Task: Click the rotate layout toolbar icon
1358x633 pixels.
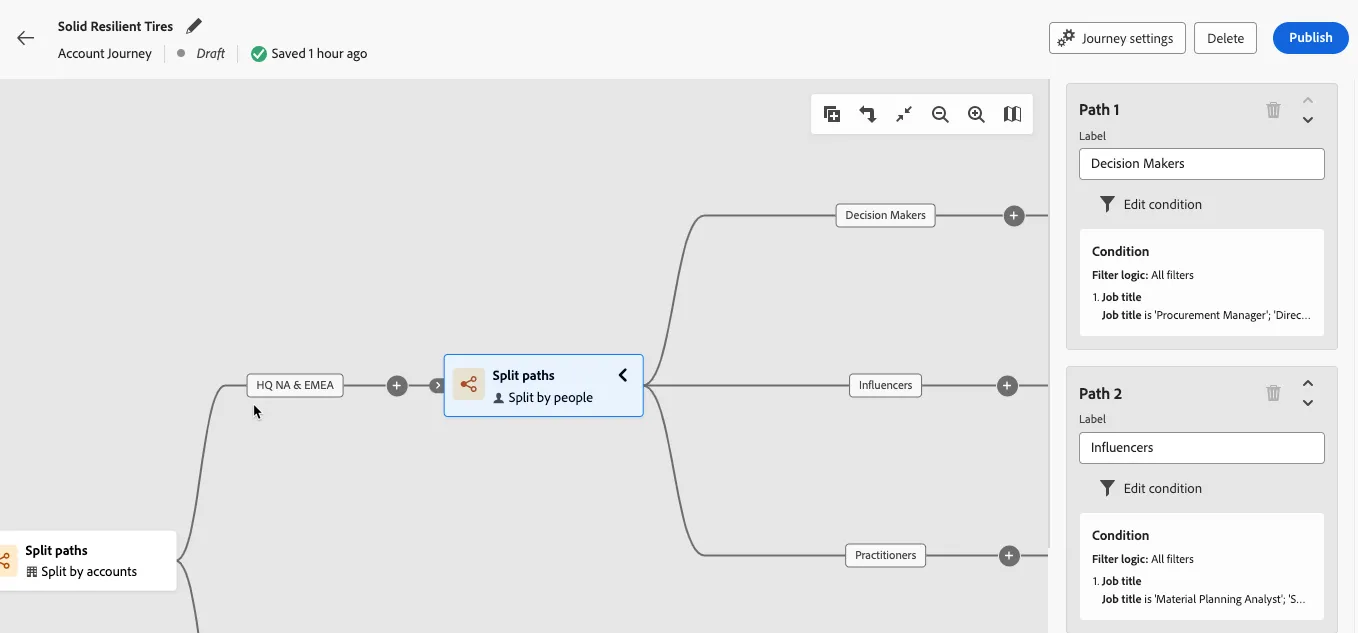Action: point(868,114)
